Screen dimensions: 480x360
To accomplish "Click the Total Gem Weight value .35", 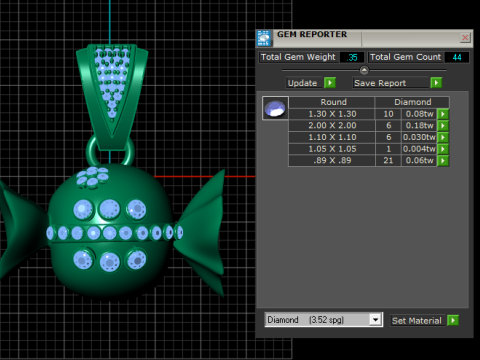I will (352, 57).
